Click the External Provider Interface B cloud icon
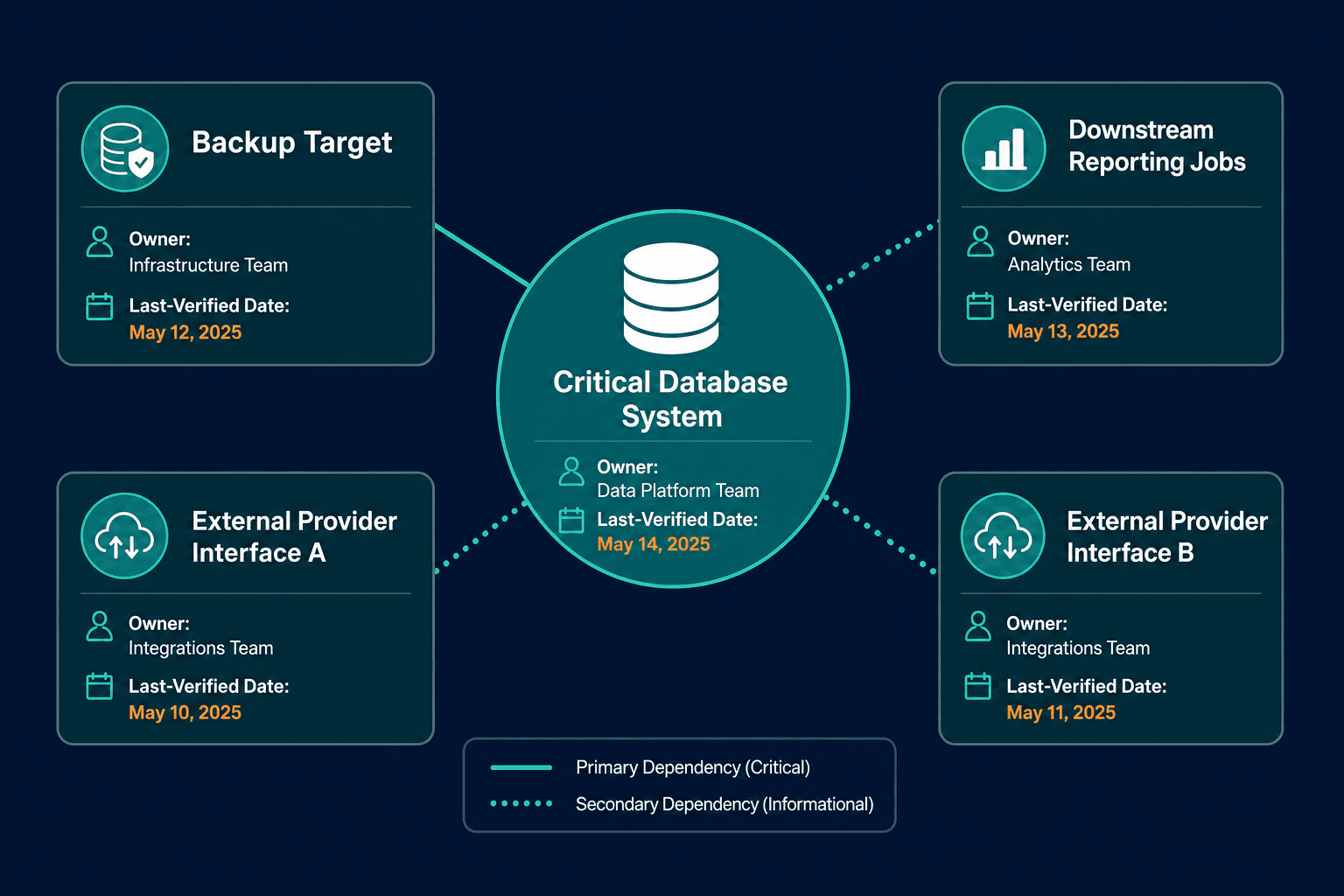The width and height of the screenshot is (1344, 896). tap(1004, 535)
